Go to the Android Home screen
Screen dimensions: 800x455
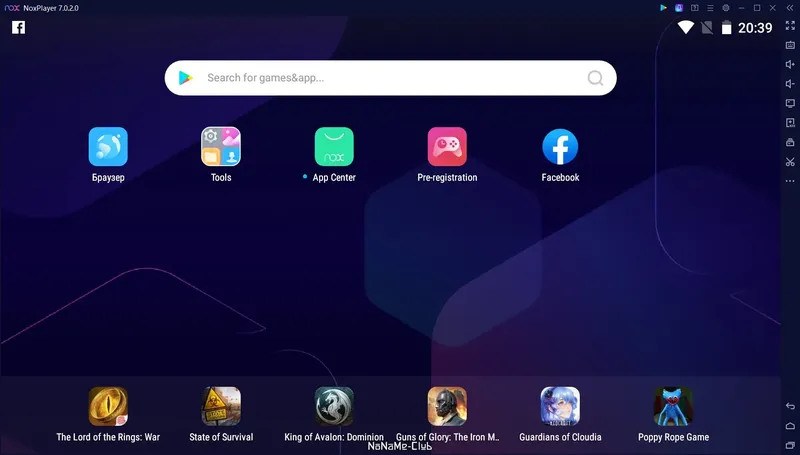[790, 426]
